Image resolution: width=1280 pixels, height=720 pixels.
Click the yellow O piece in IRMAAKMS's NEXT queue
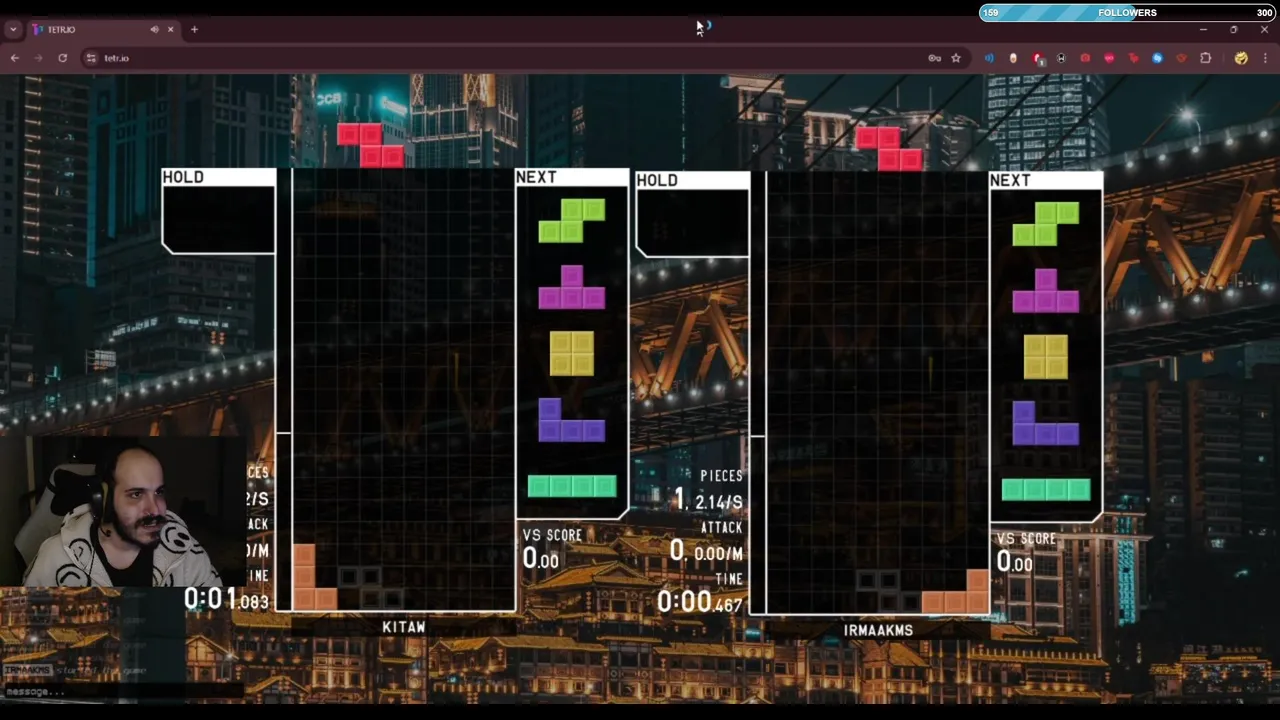click(x=1046, y=357)
